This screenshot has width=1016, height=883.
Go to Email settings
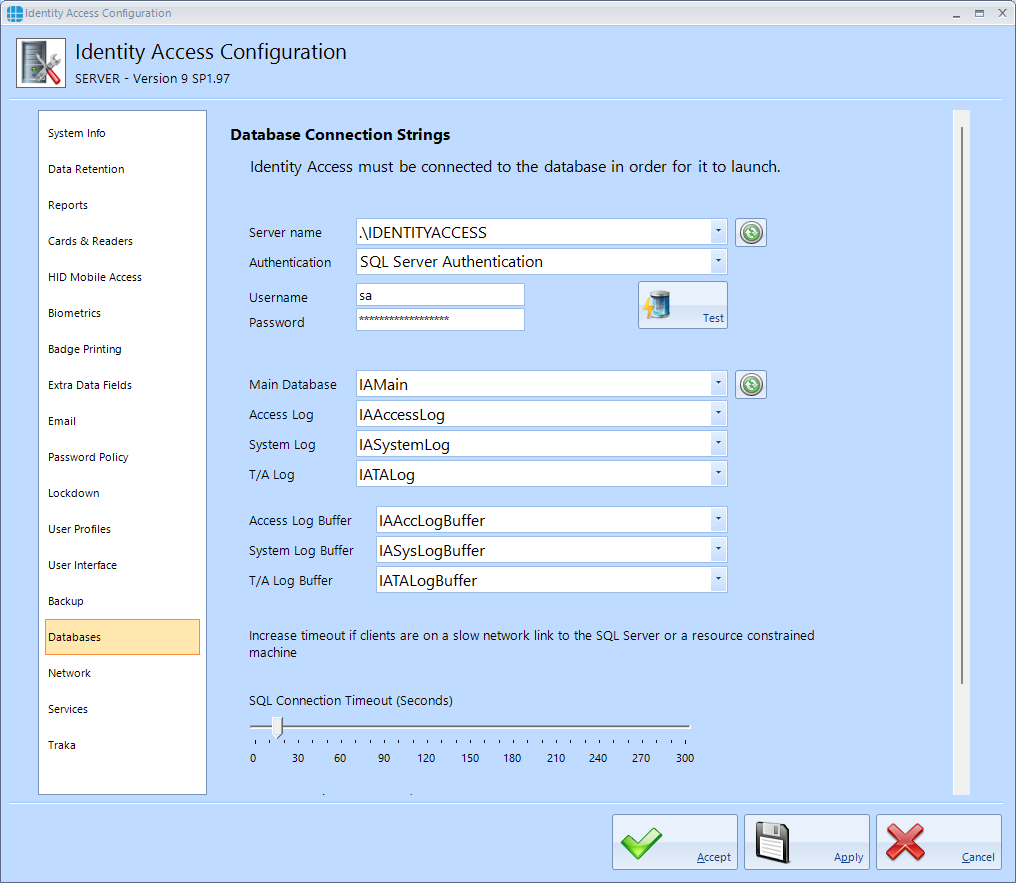[122, 421]
